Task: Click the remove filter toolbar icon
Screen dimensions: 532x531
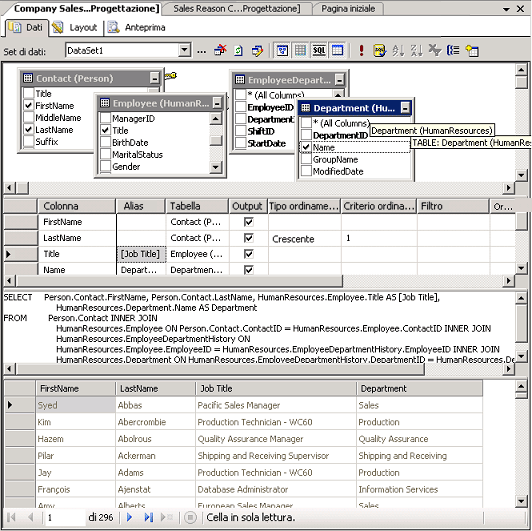Action: tap(435, 50)
